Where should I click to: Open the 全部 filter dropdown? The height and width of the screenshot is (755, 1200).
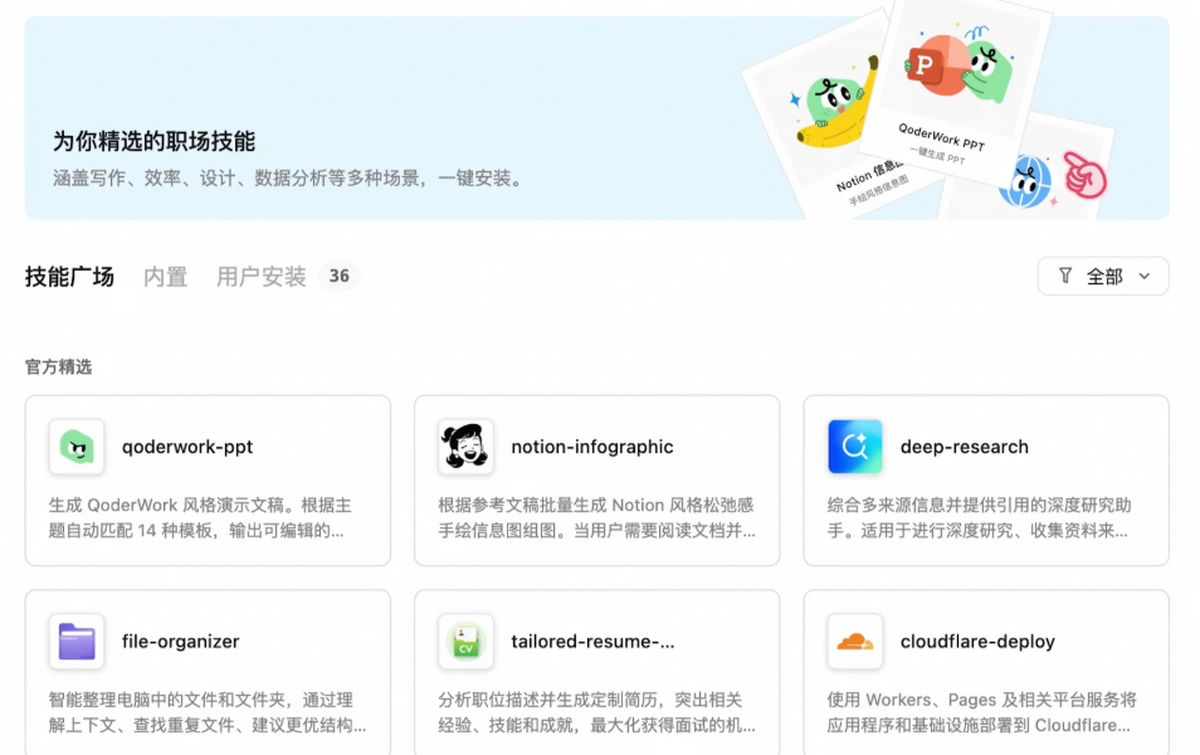click(x=1103, y=276)
